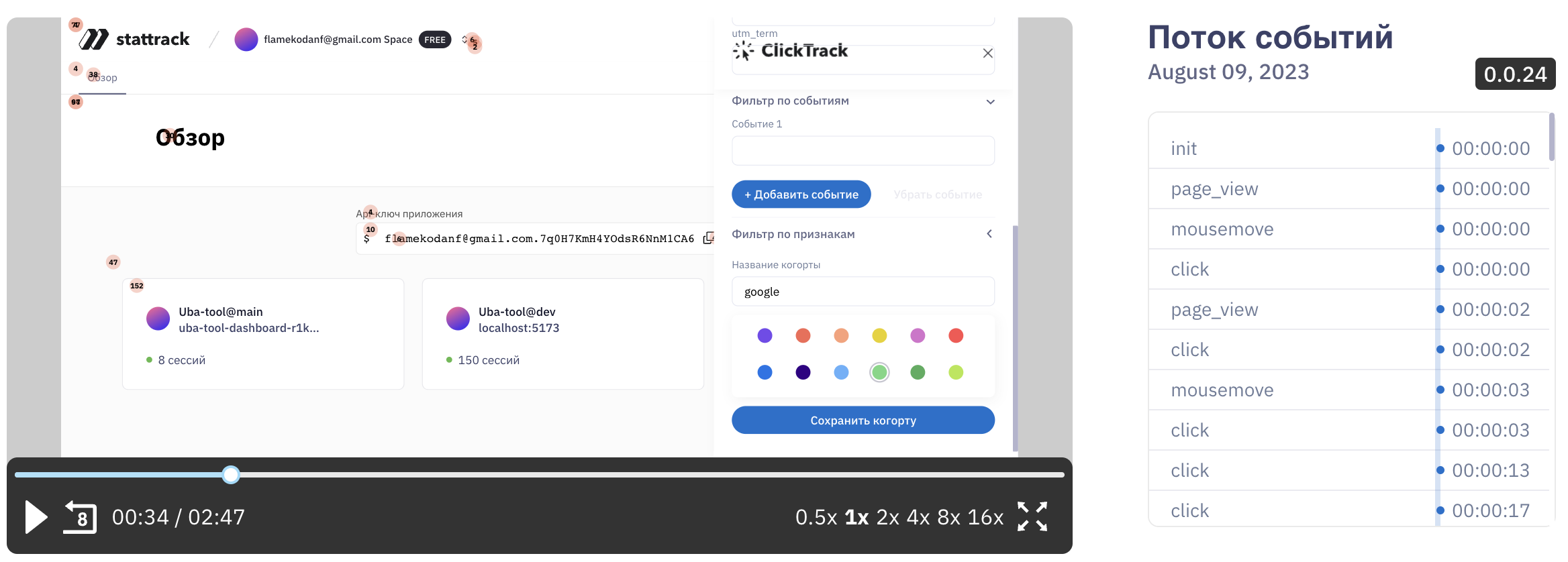This screenshot has height=562, width=1568.
Task: Click the stattrack logo icon
Action: click(94, 40)
